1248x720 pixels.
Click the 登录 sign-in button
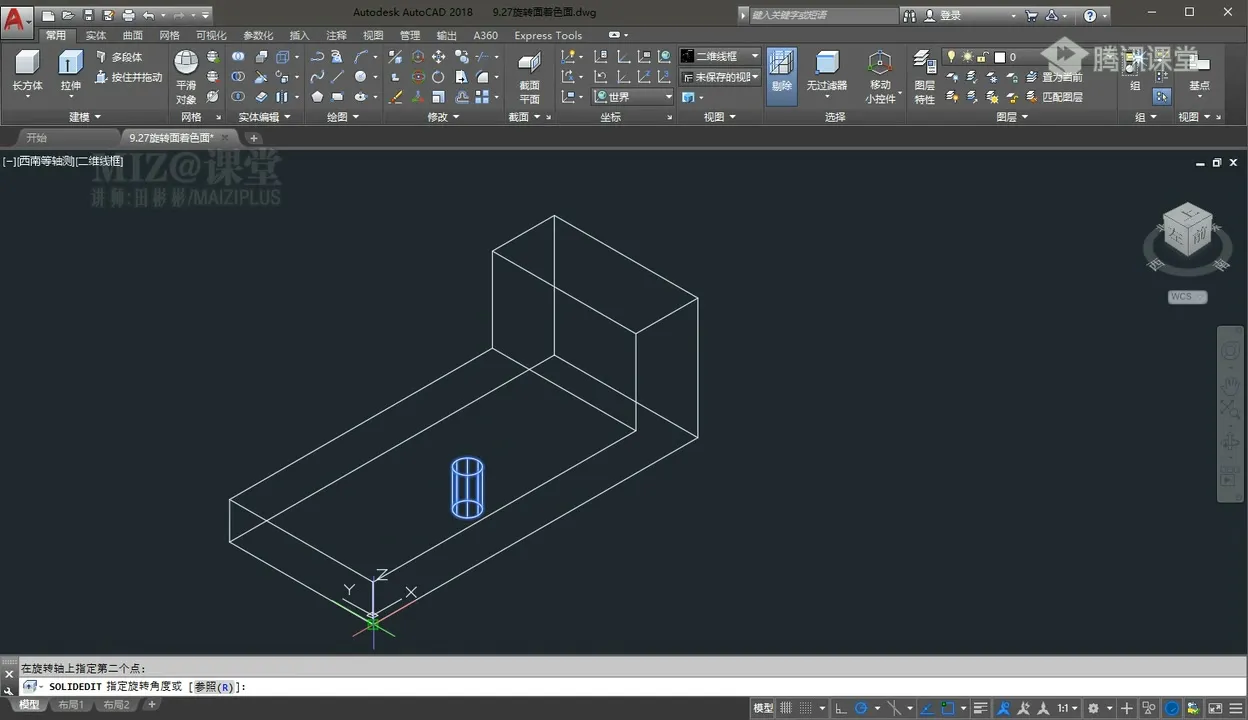pyautogui.click(x=949, y=15)
